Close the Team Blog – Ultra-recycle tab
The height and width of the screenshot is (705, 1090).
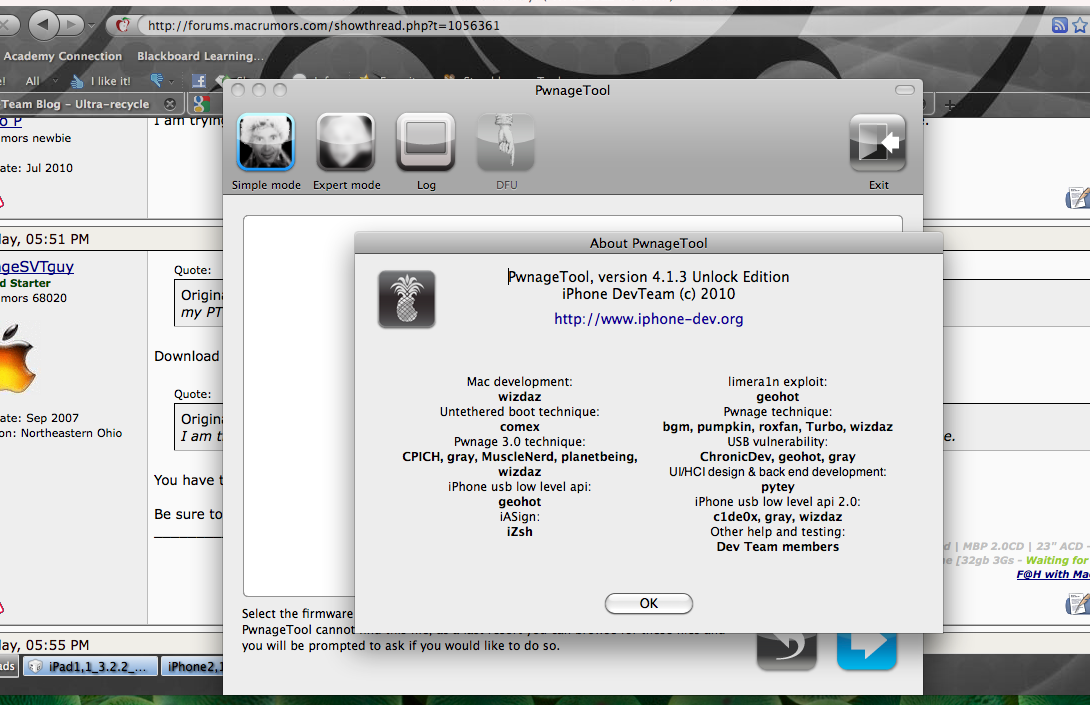pos(170,104)
